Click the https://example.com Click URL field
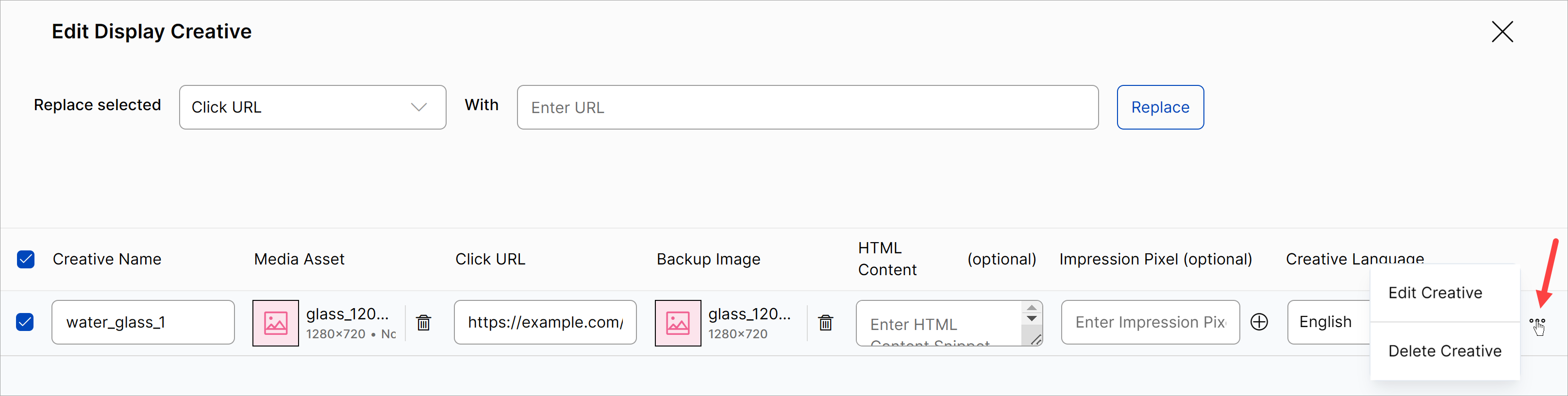1568x396 pixels. pos(545,322)
